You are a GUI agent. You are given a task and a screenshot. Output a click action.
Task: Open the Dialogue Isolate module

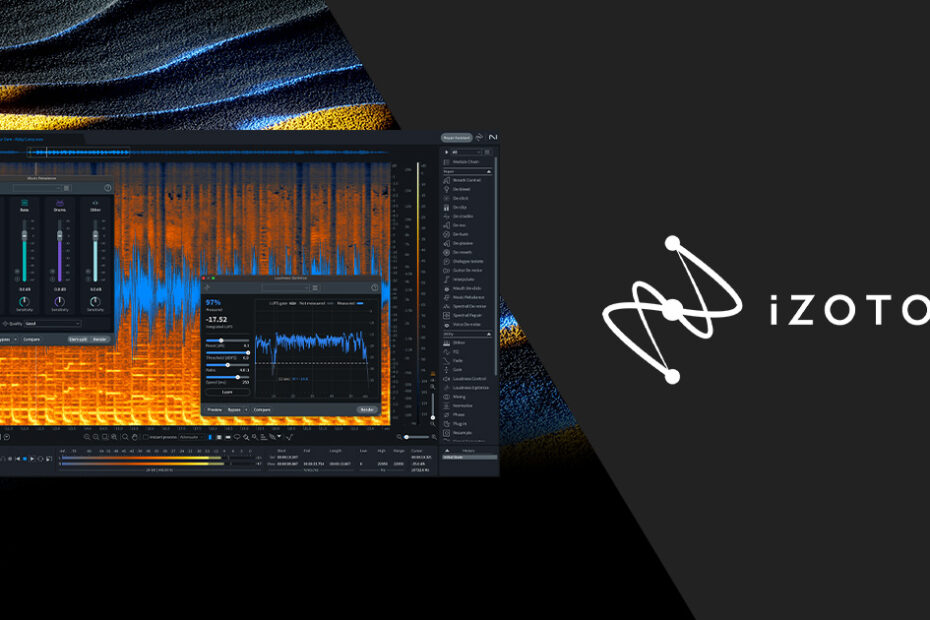[x=467, y=261]
